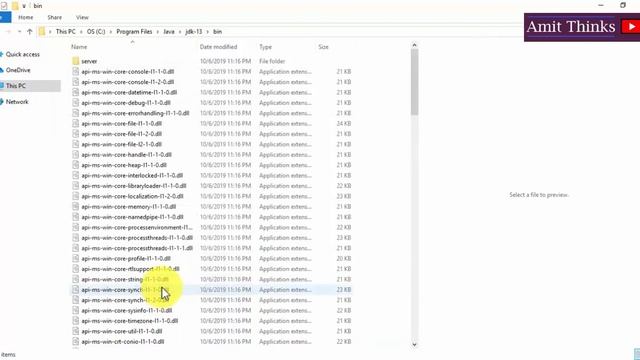Navigate to jdk-13 in address bar

point(194,31)
